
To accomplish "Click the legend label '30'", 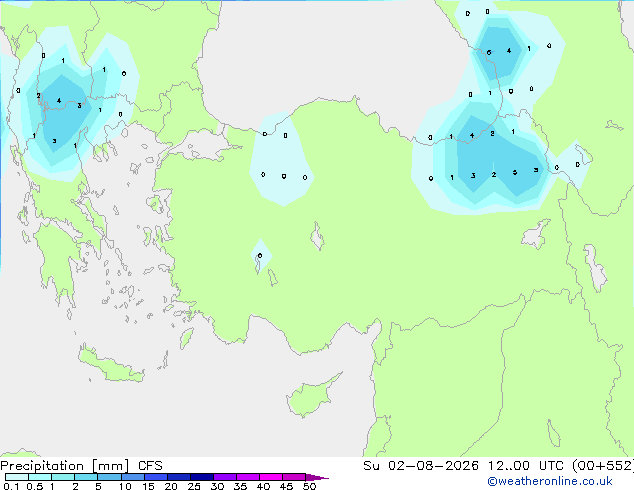I will [x=217, y=486].
